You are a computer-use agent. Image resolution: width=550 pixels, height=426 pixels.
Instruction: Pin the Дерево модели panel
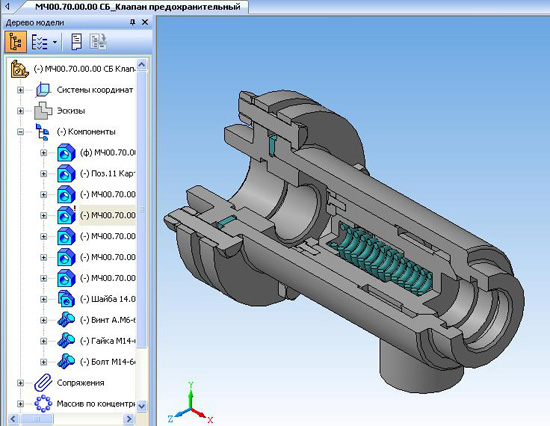133,22
